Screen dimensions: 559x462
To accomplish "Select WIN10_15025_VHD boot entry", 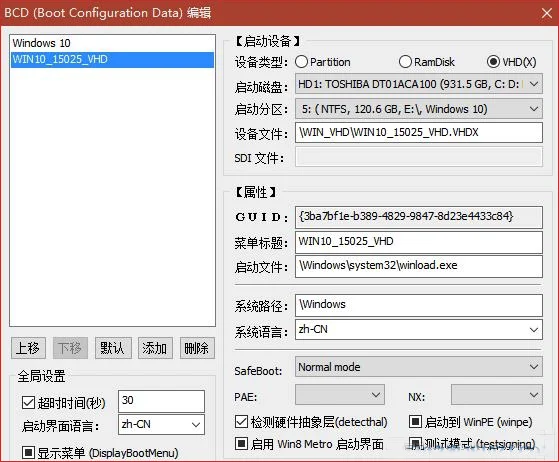I will point(112,60).
